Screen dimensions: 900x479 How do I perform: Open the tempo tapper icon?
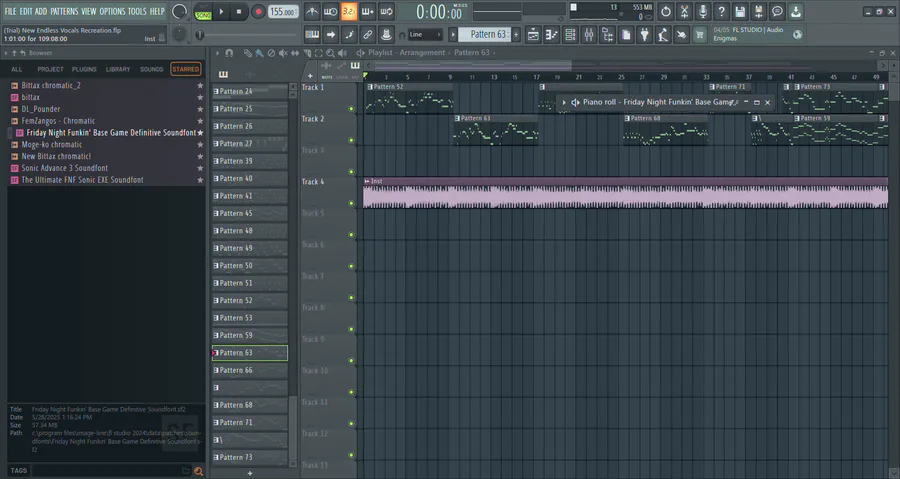(x=663, y=35)
